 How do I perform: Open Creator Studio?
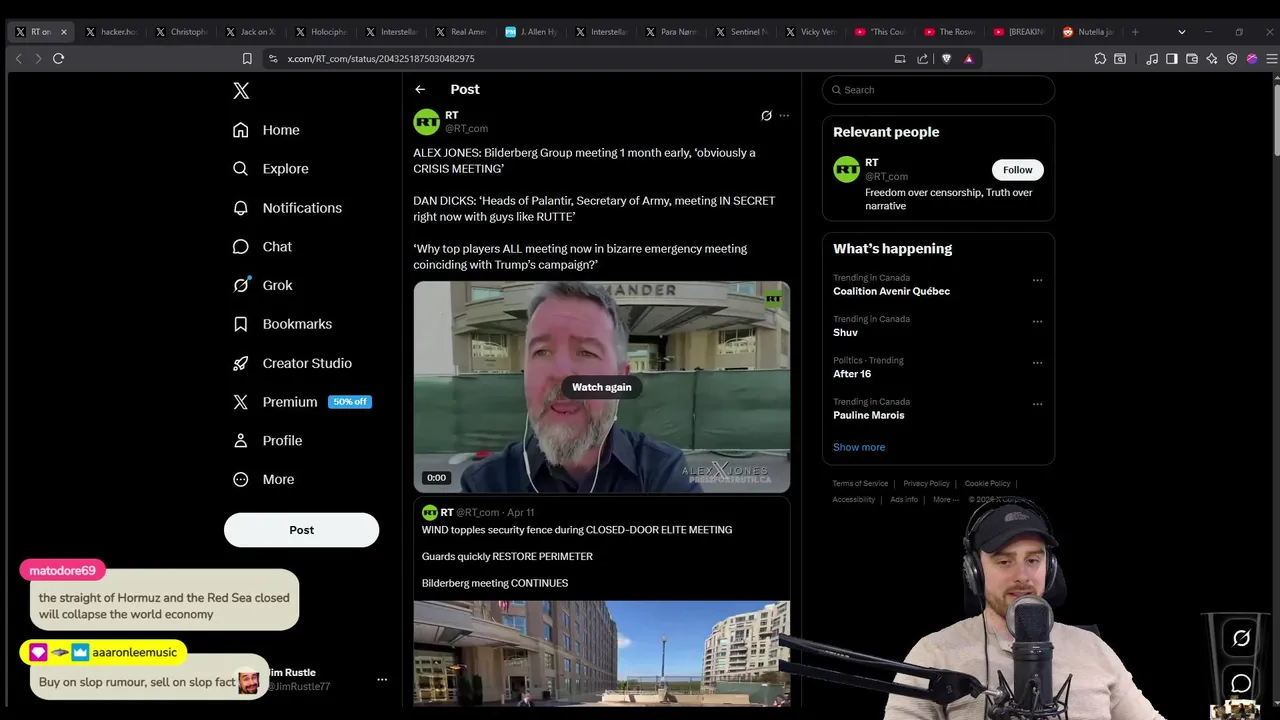click(x=292, y=363)
